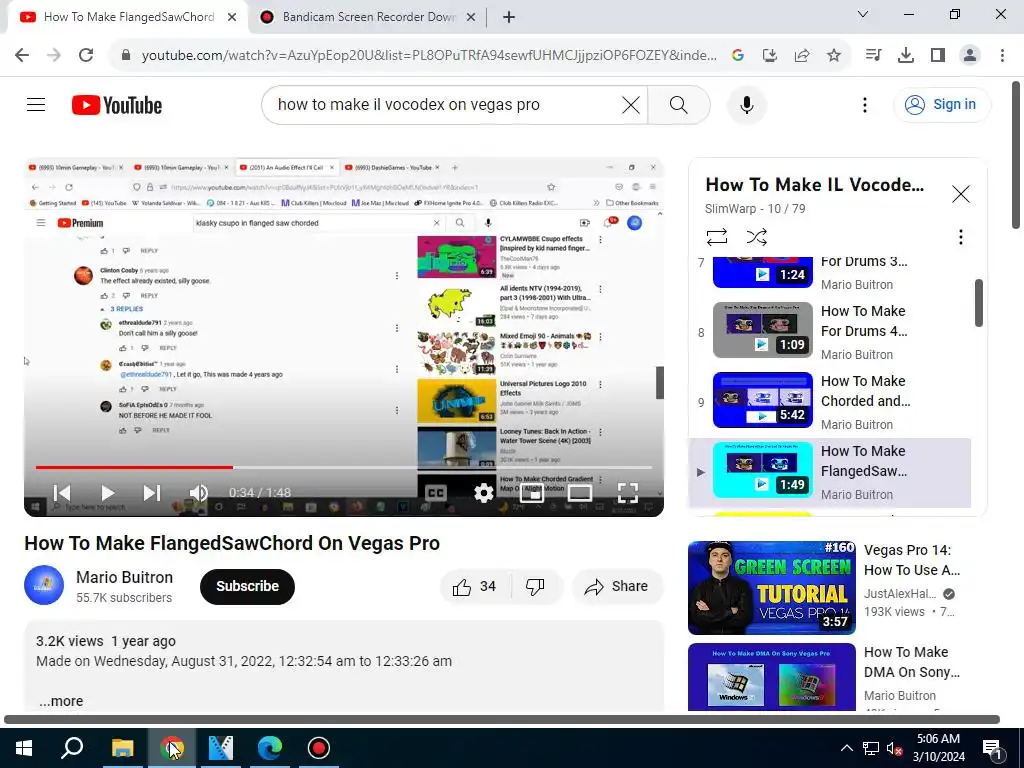Select the current FlangedSaw playlist entry
This screenshot has width=1024, height=768.
(x=830, y=473)
